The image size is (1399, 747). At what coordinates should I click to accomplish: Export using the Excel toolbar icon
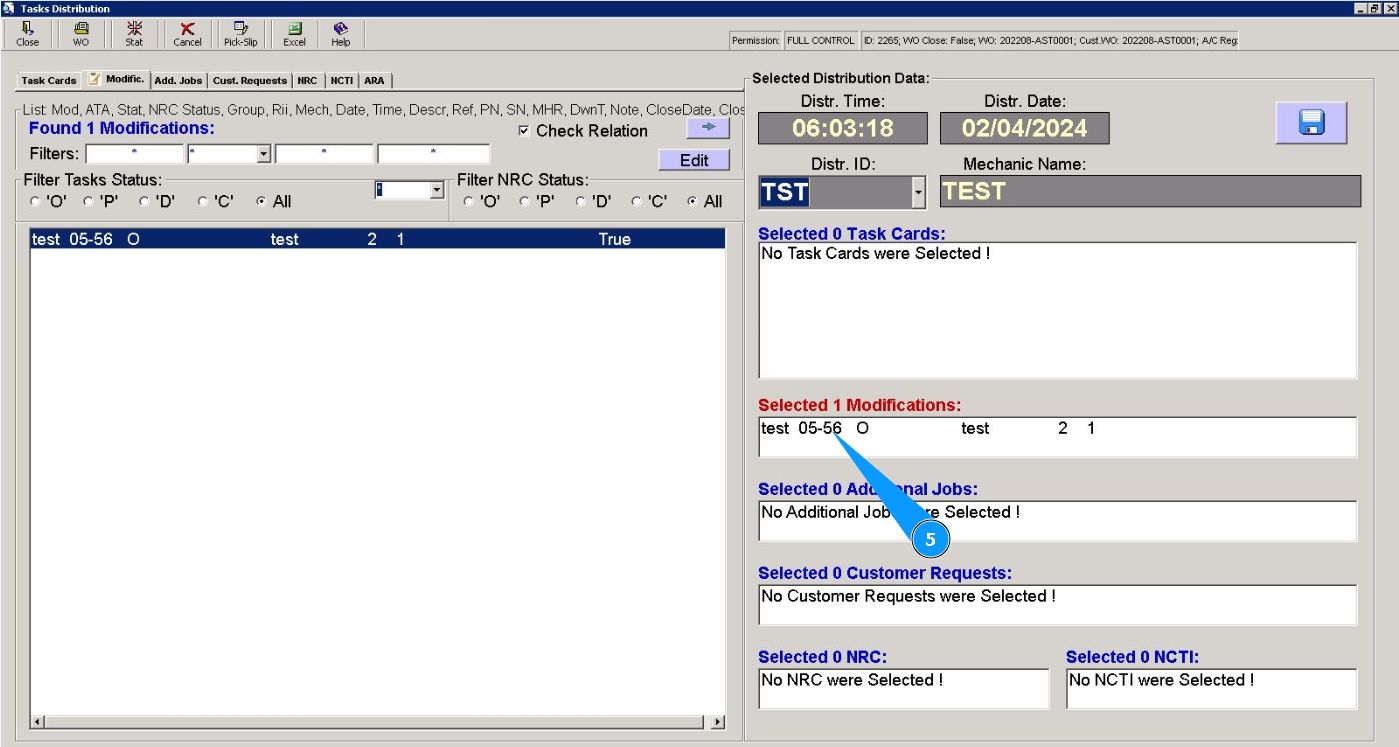[294, 34]
